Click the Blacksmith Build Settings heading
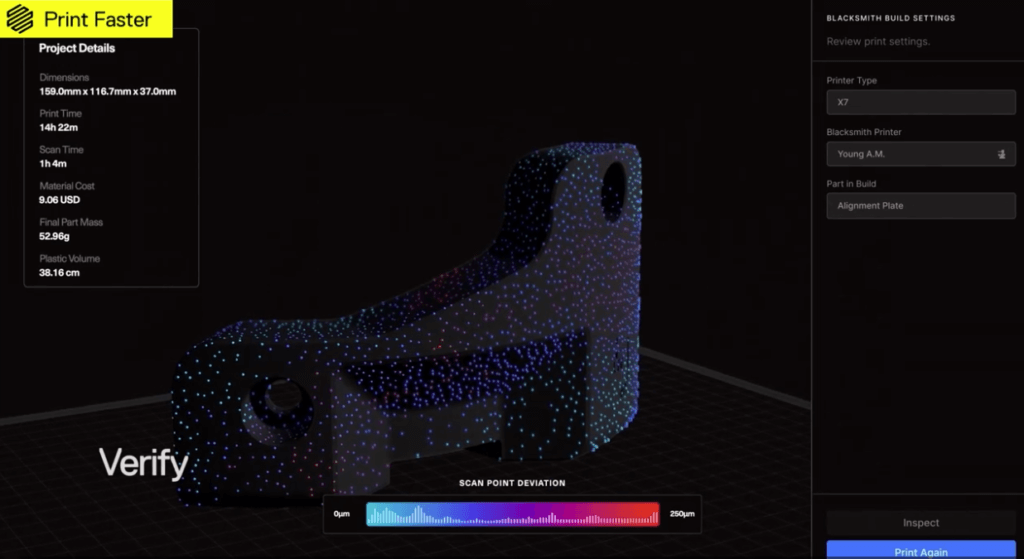This screenshot has height=559, width=1024. pos(891,18)
